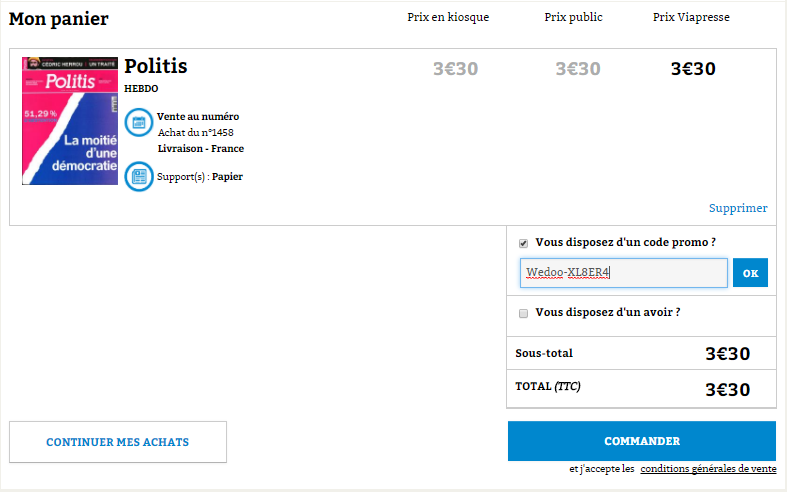787x492 pixels.
Task: Click into the promo code input field
Action: [623, 273]
